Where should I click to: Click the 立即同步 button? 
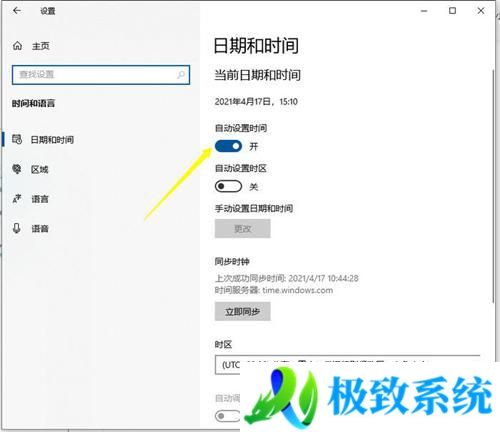tap(242, 311)
